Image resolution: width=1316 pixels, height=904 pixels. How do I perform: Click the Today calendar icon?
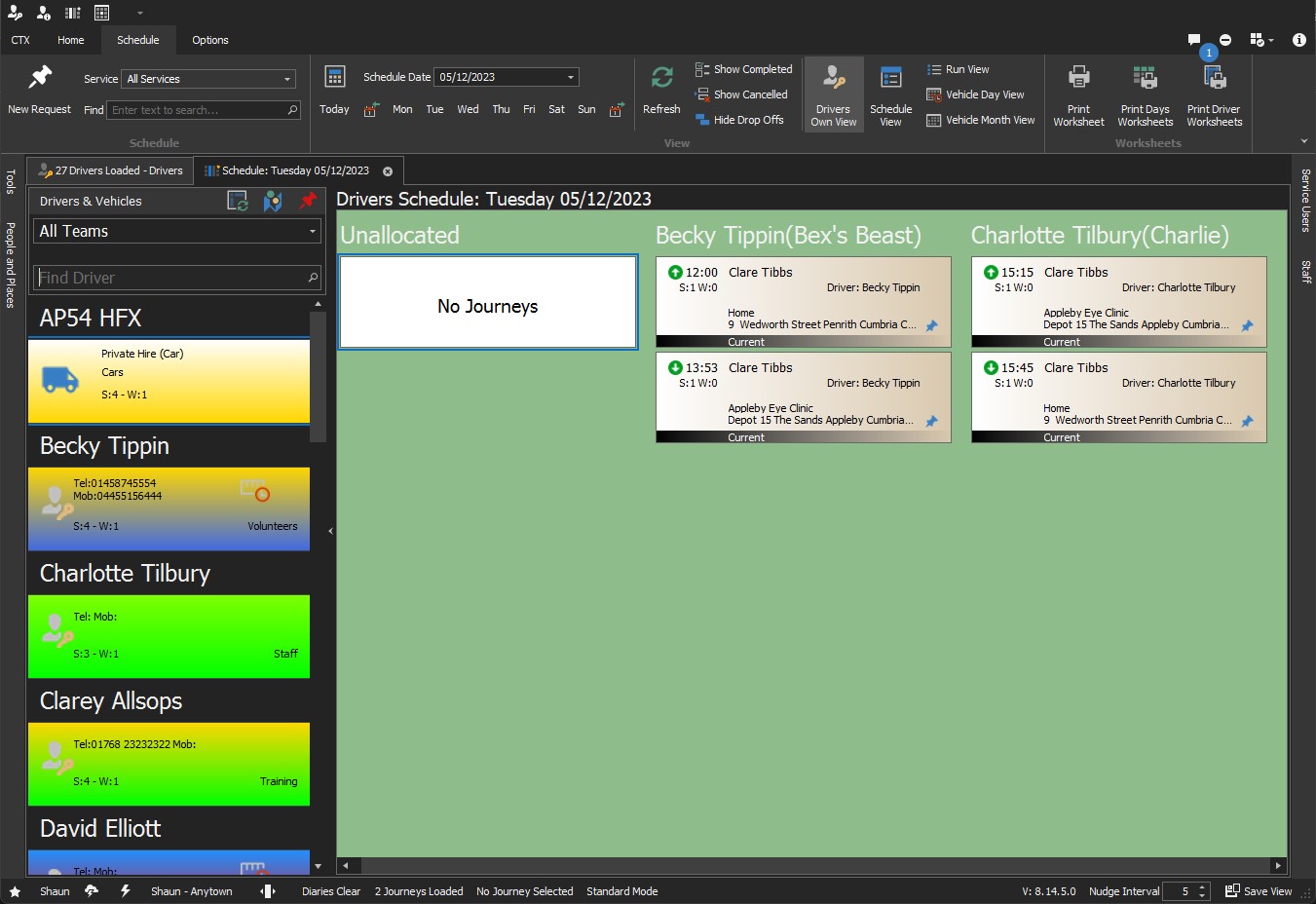click(334, 77)
